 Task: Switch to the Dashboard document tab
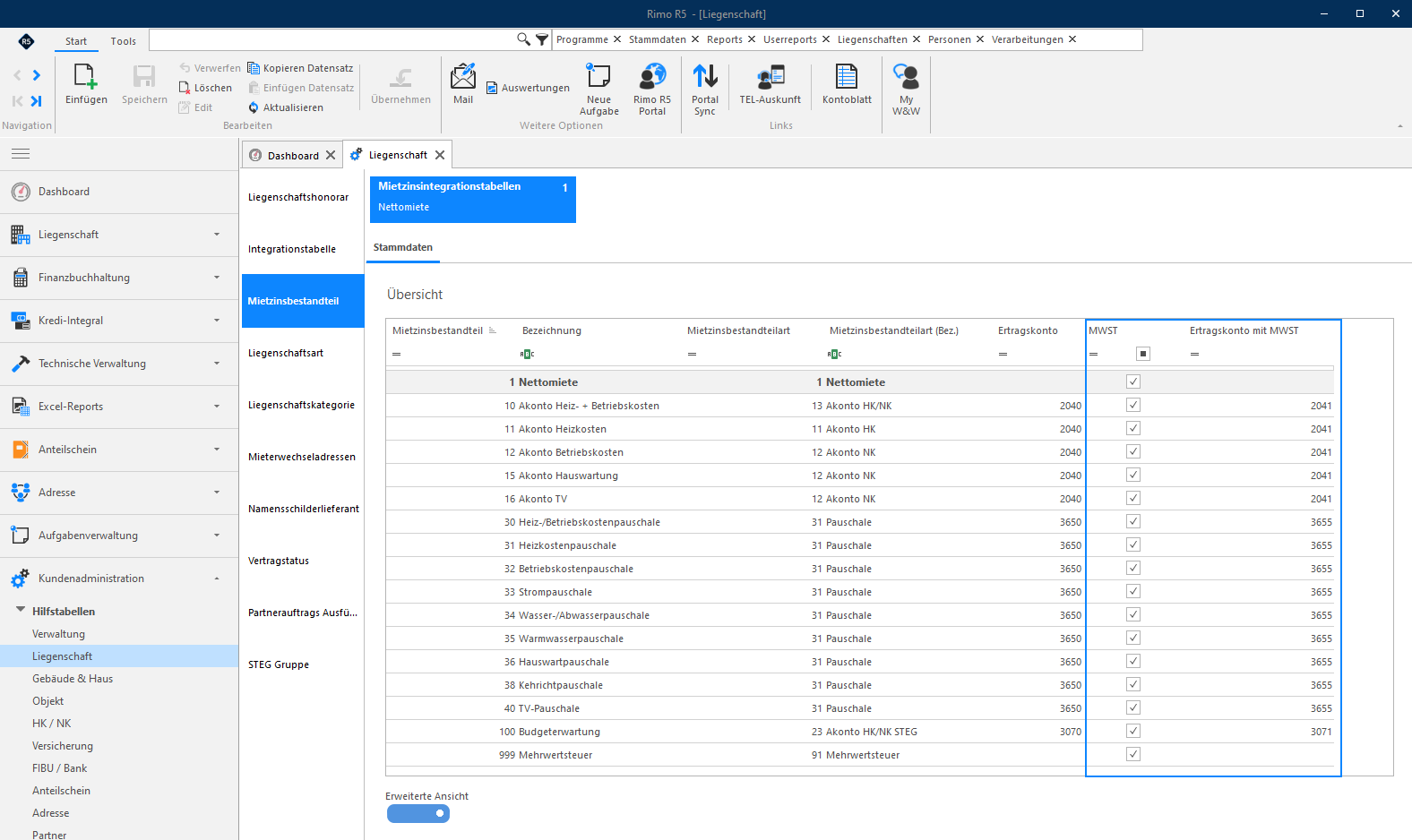pos(293,155)
